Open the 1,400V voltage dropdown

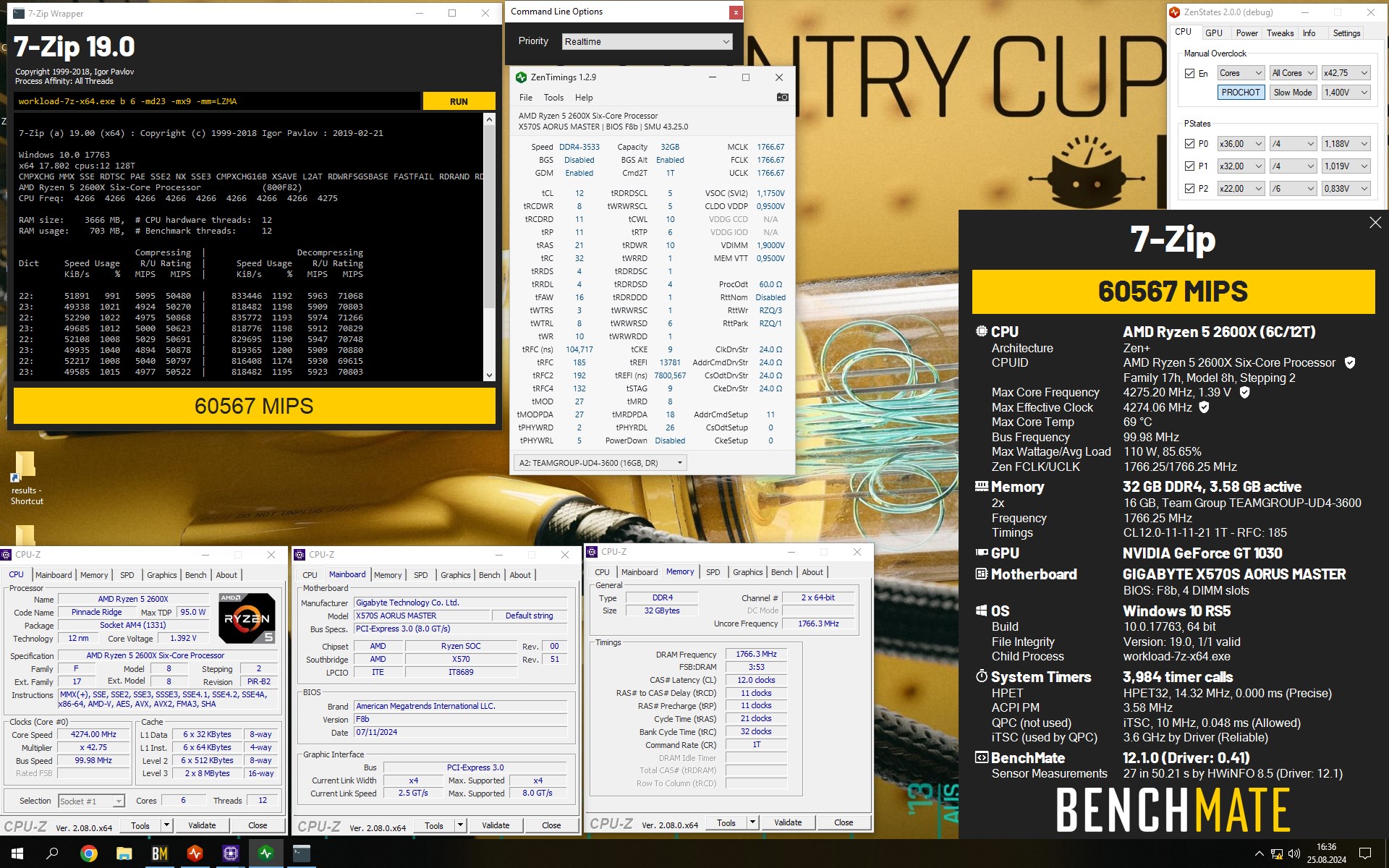[x=1346, y=93]
